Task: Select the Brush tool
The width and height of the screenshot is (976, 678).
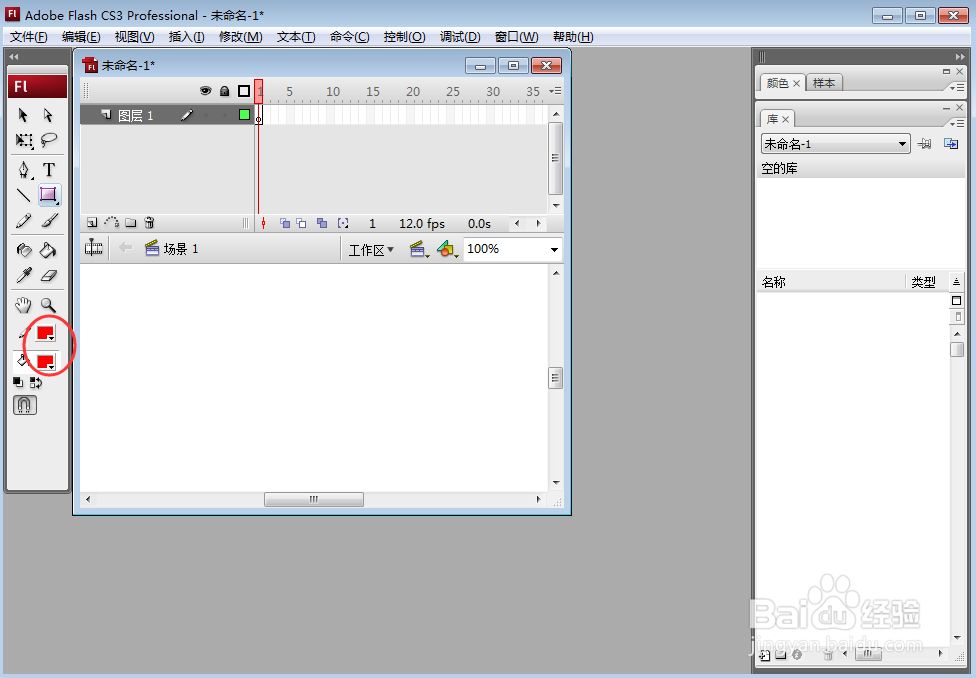Action: (49, 220)
